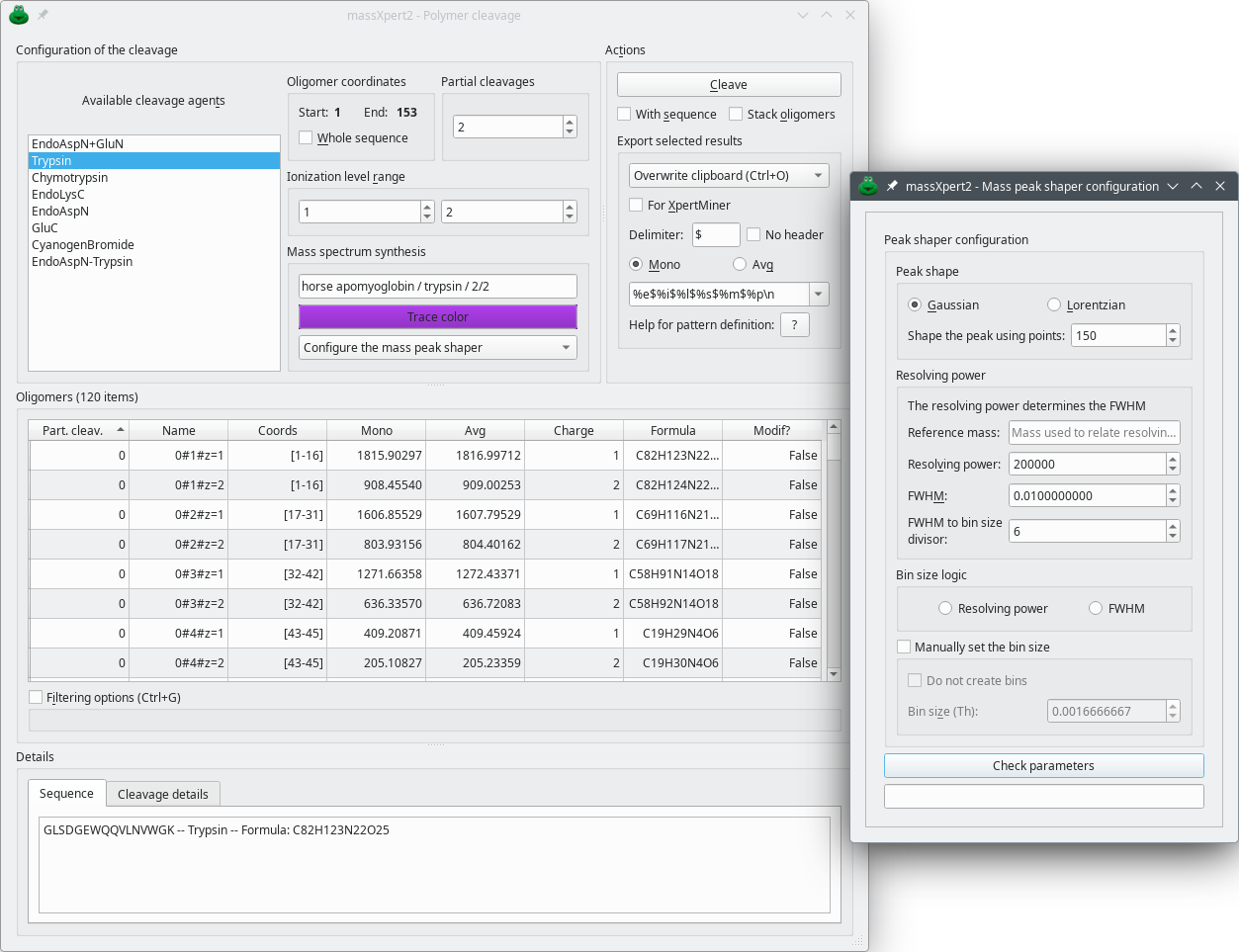This screenshot has width=1239, height=952.
Task: Switch to the Cleavage details tab
Action: 163,795
